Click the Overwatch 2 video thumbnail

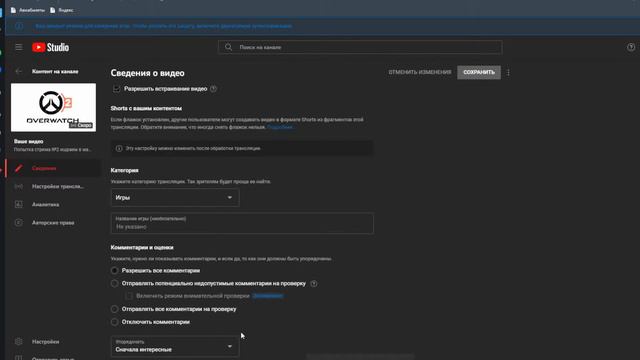(53, 107)
